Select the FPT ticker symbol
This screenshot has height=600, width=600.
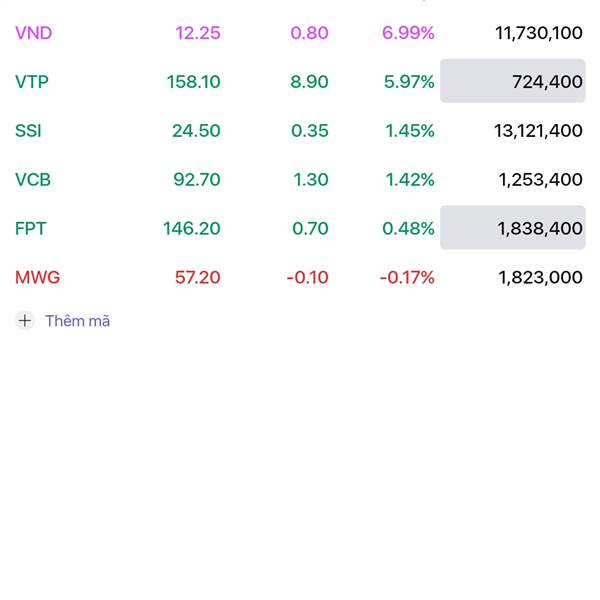30,228
